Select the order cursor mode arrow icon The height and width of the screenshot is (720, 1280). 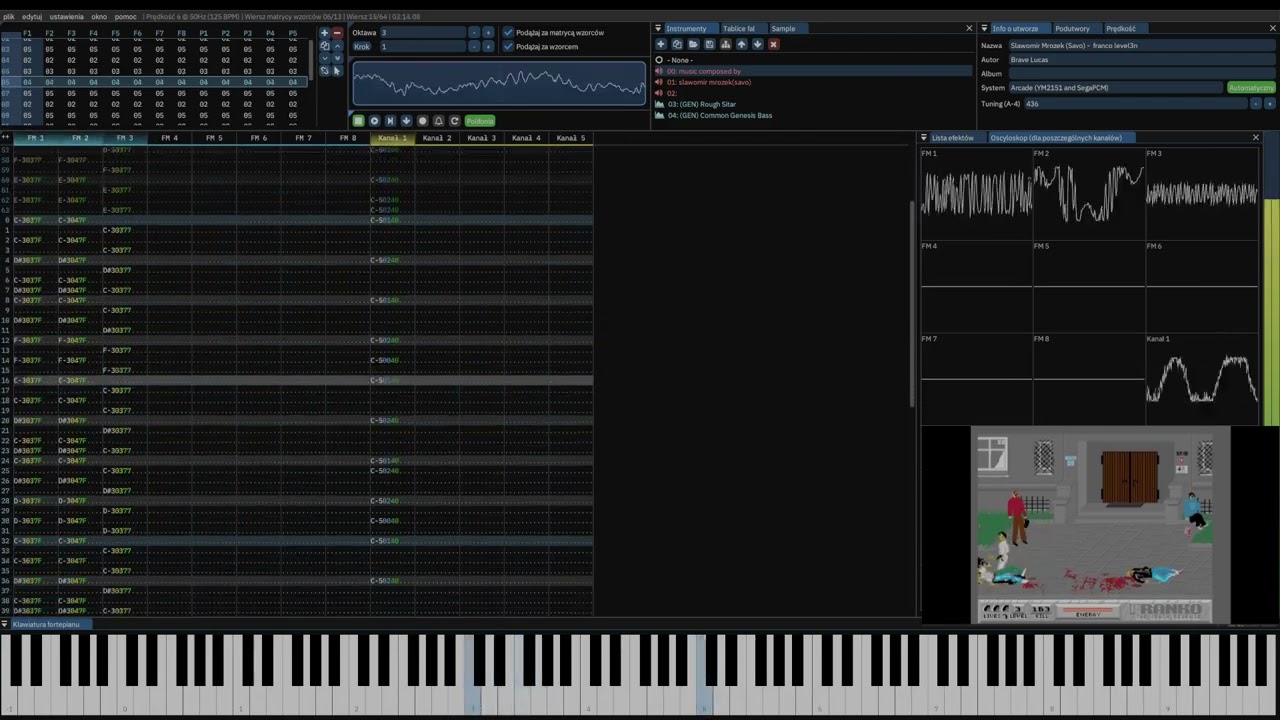coord(337,71)
